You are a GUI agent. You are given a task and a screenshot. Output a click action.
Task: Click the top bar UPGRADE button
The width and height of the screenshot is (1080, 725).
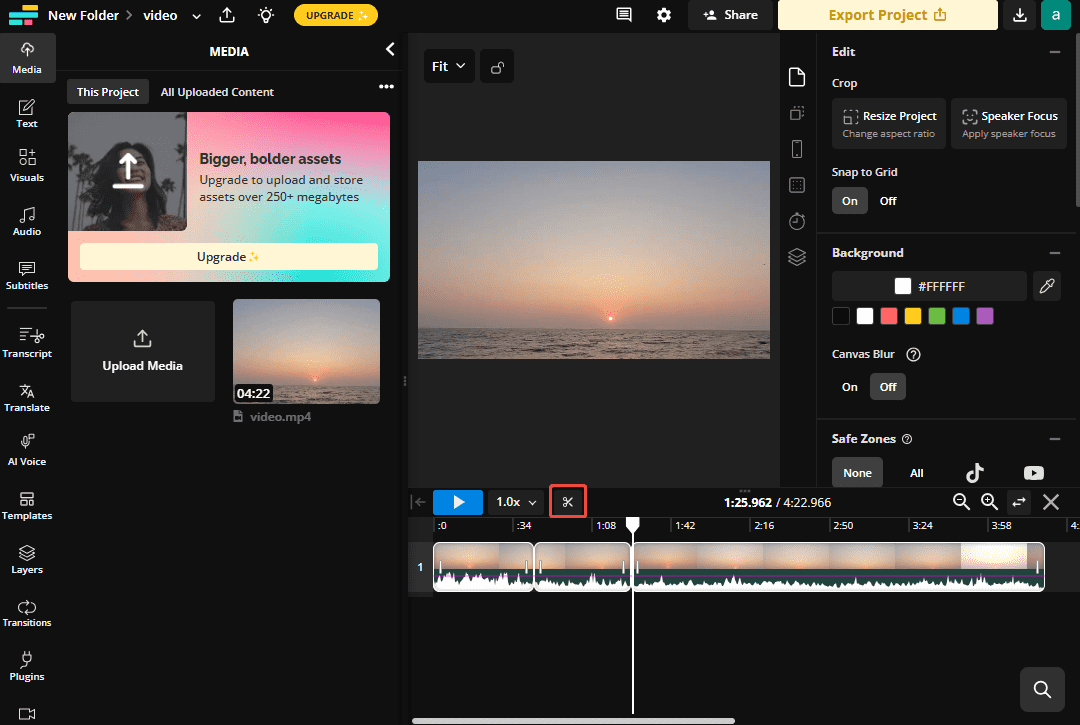pos(335,15)
